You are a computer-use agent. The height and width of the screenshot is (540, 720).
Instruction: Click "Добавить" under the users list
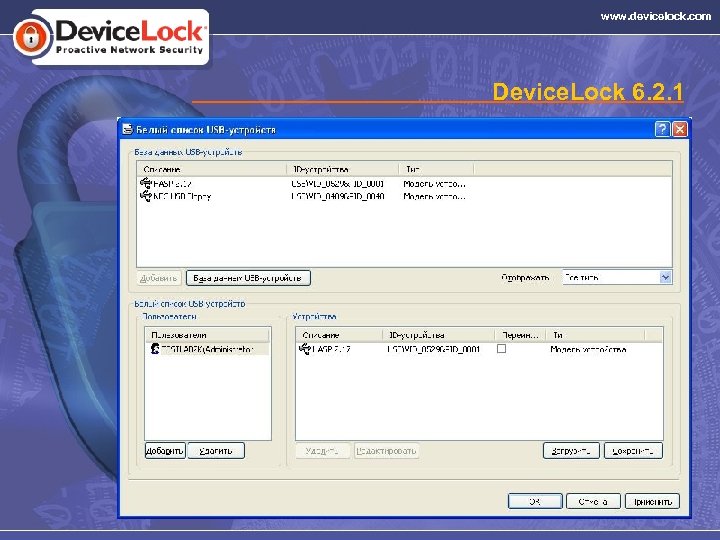point(165,450)
